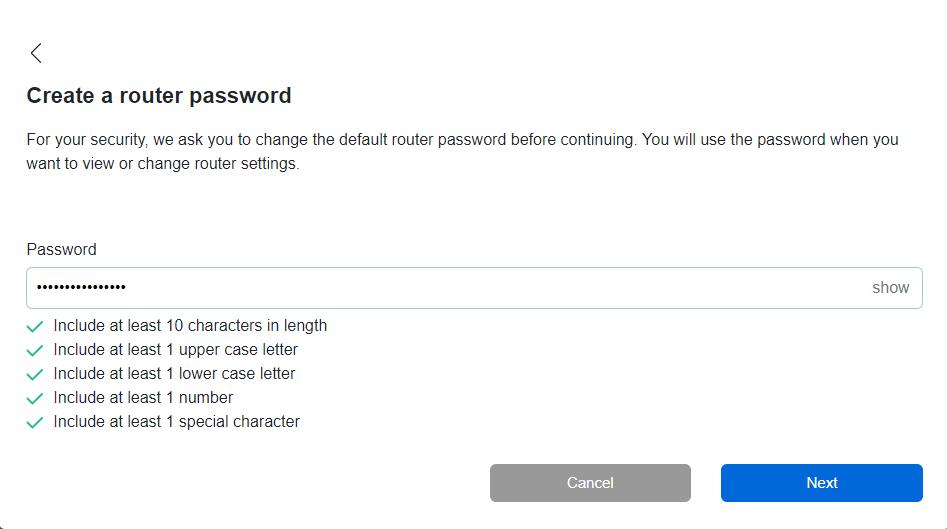Click checkmark beside upper case requirement
The width and height of the screenshot is (947, 529).
click(x=35, y=350)
